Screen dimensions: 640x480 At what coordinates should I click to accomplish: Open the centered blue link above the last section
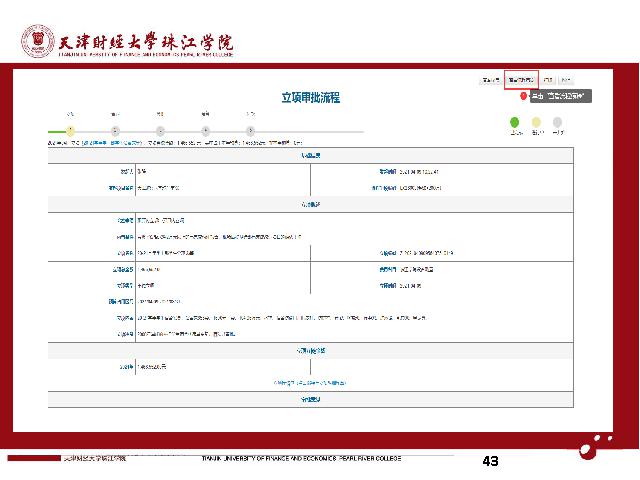[310, 383]
